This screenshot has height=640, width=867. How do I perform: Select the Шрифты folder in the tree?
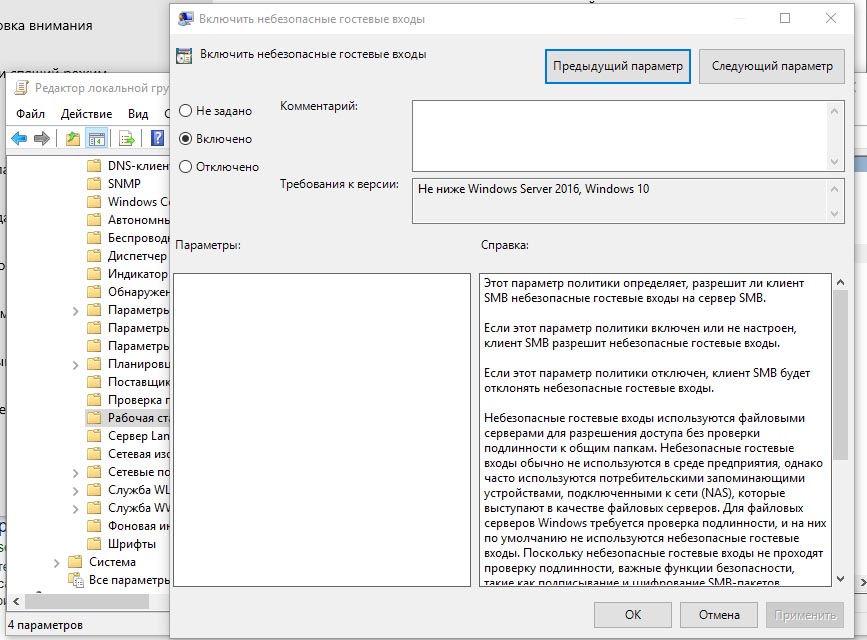click(x=131, y=544)
